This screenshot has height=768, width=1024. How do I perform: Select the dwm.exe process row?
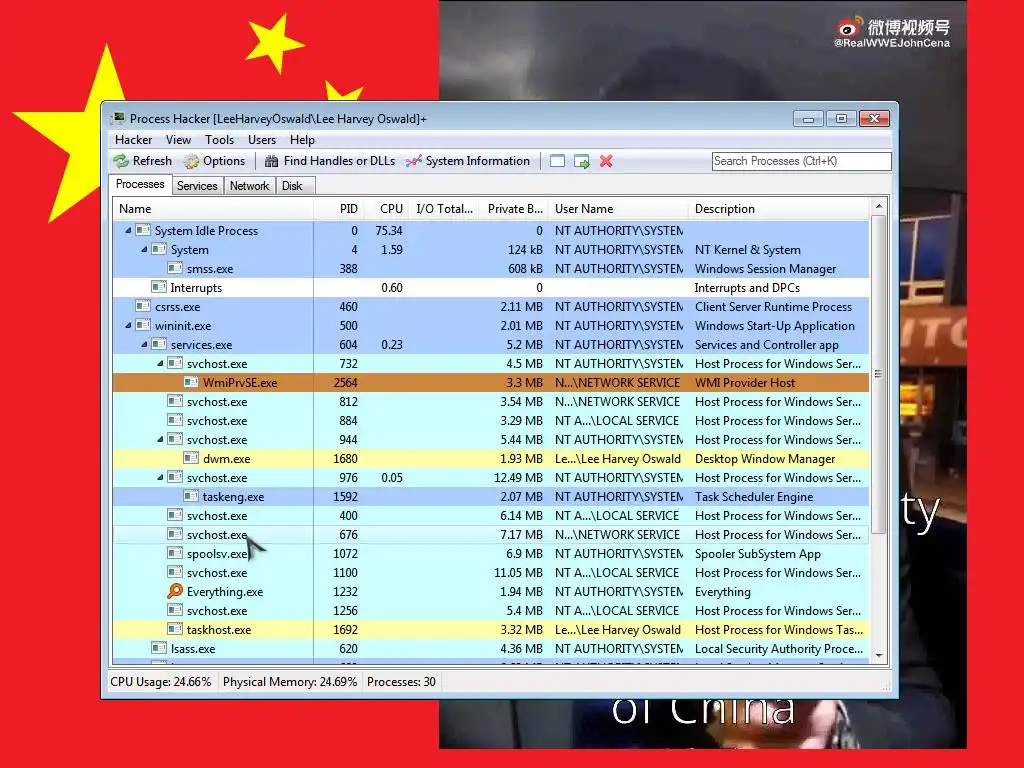click(491, 458)
